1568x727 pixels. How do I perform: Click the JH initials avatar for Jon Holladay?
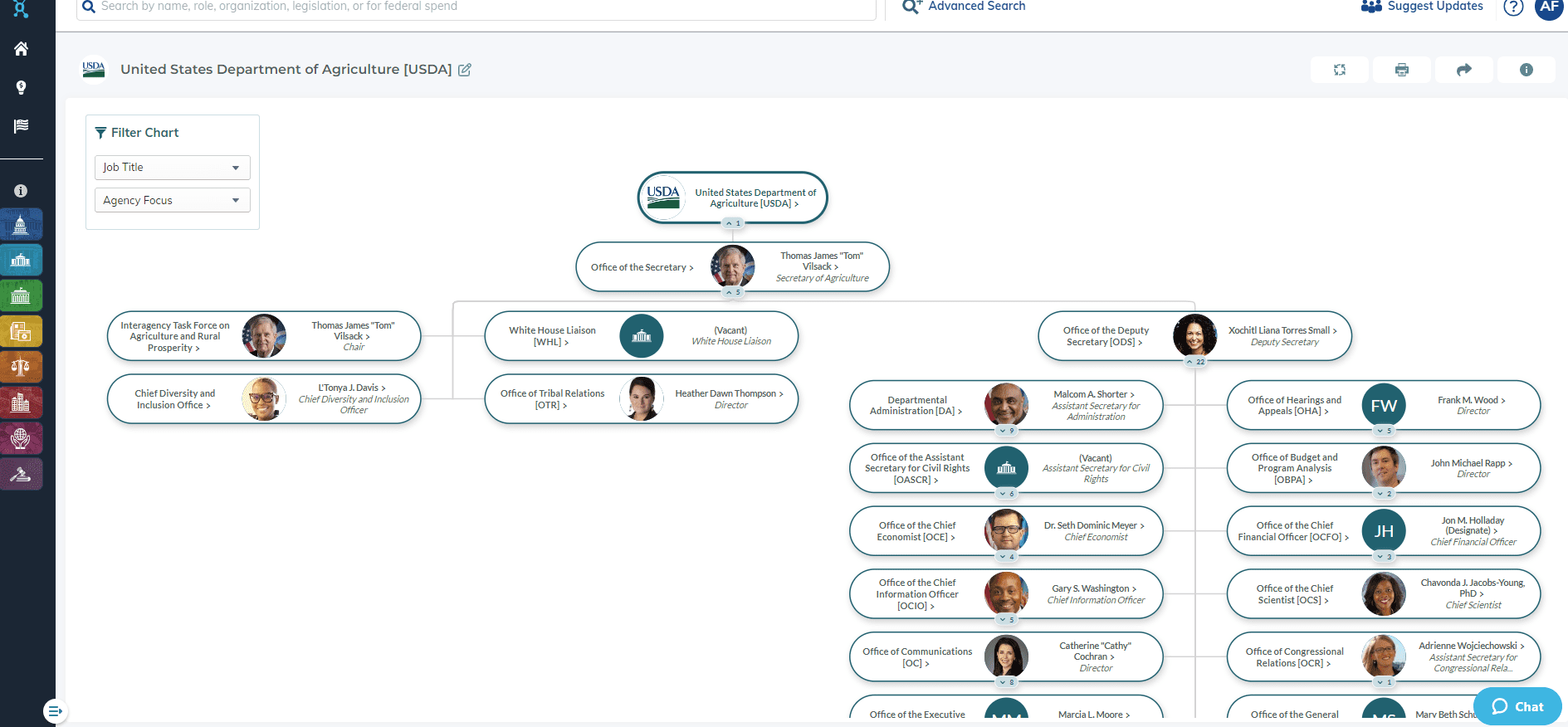(1384, 531)
